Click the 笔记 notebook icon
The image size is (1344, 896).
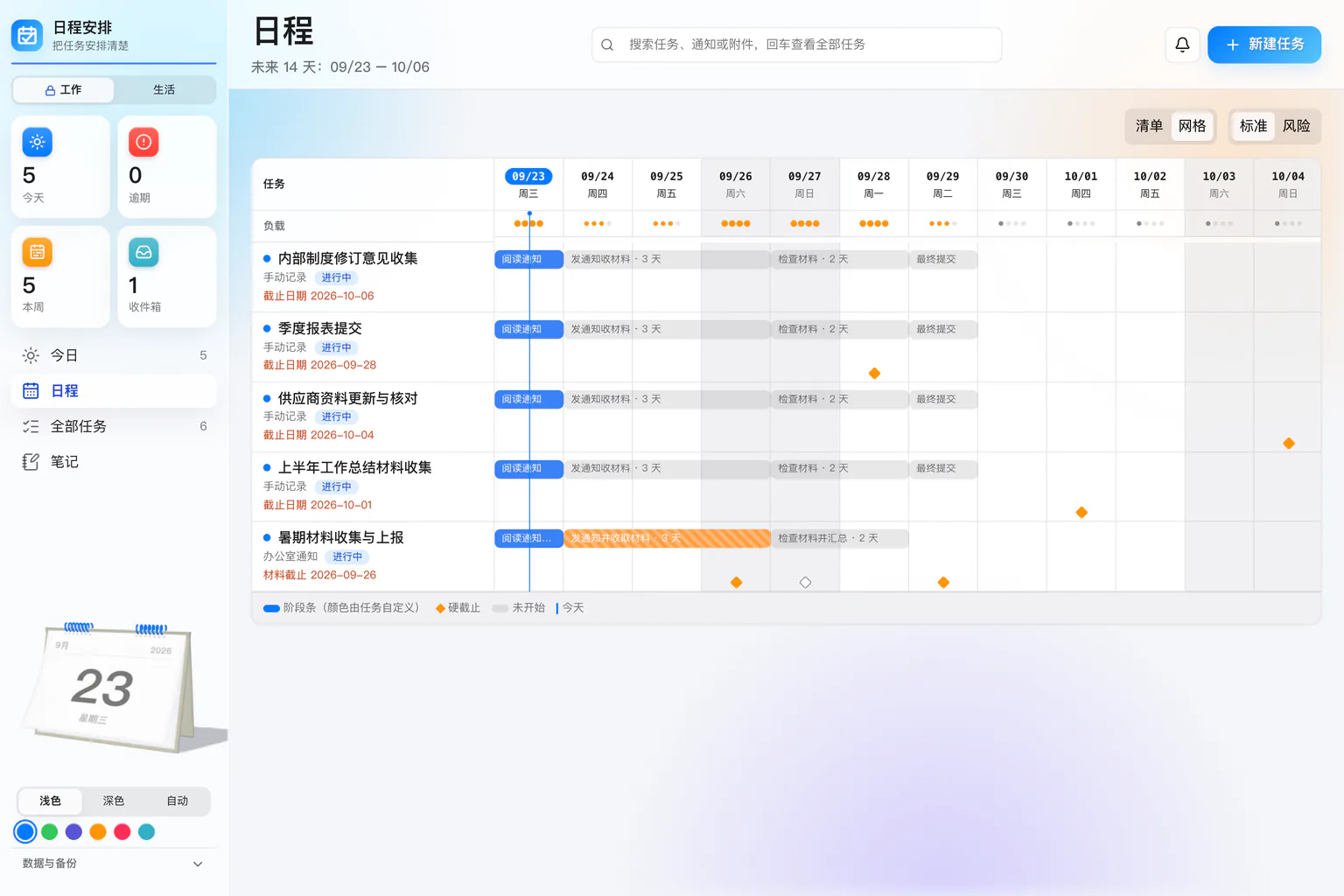[31, 462]
